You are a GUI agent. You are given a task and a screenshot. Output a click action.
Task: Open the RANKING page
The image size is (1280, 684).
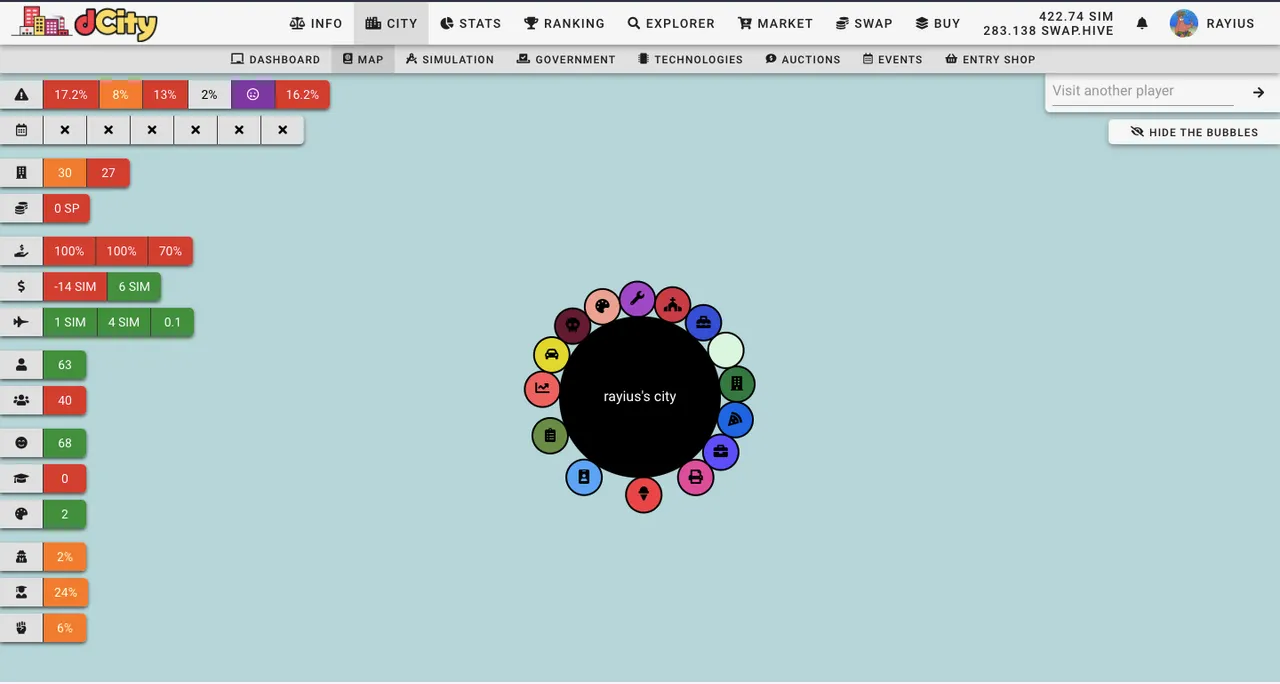pyautogui.click(x=564, y=23)
